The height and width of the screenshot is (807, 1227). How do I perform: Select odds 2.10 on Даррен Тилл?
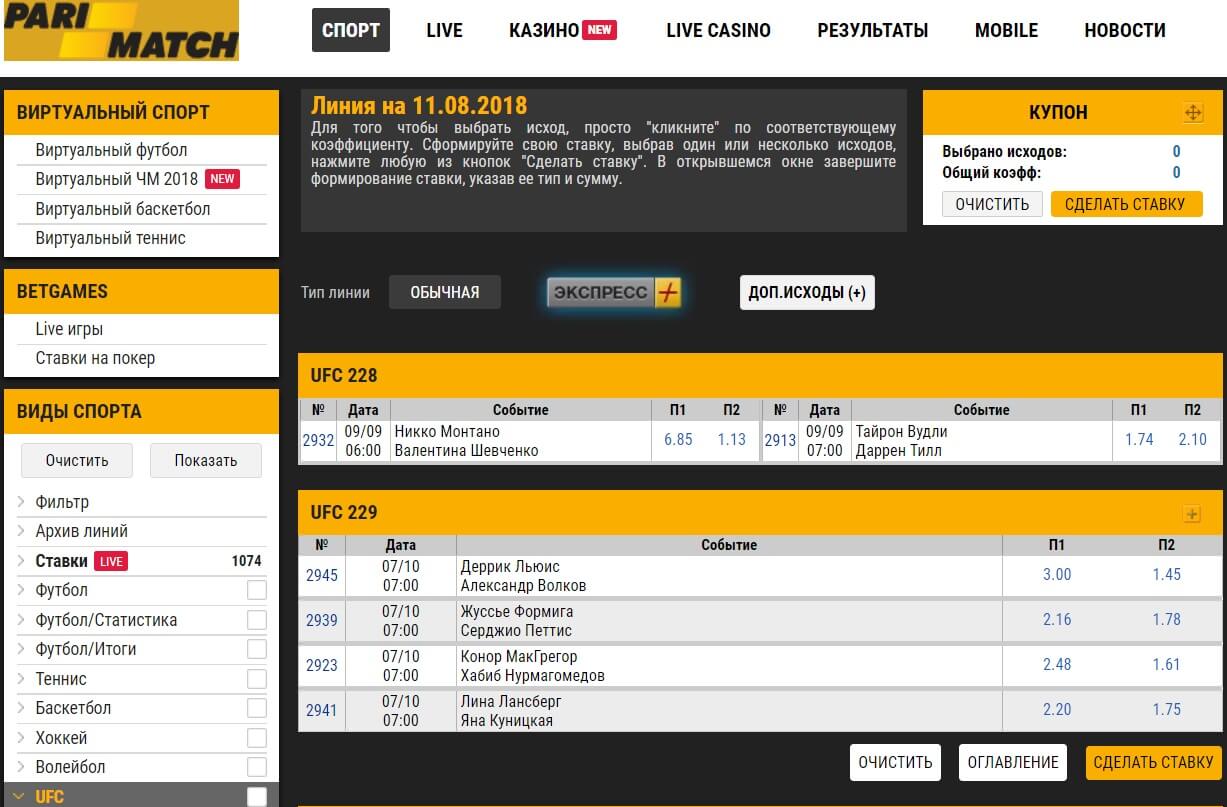[1193, 439]
